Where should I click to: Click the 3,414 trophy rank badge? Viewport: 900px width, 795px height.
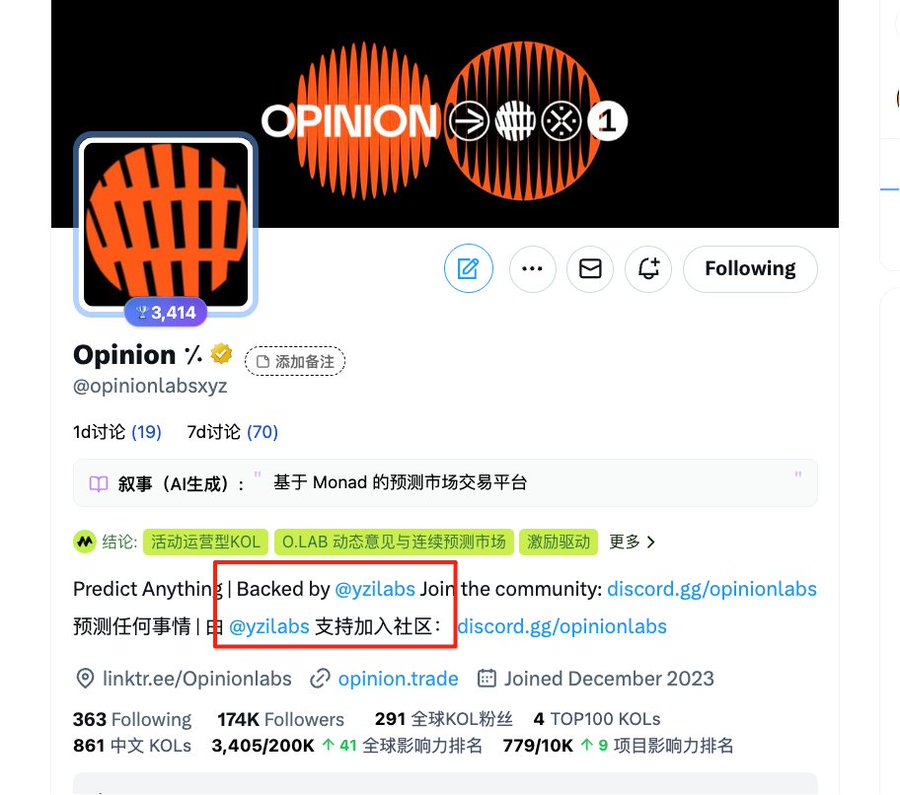pyautogui.click(x=166, y=312)
